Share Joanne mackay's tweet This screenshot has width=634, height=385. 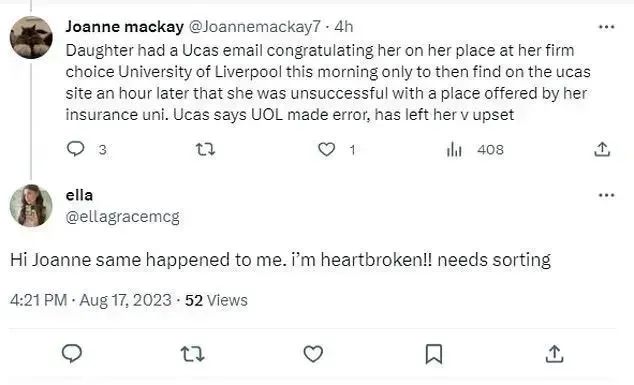point(602,149)
